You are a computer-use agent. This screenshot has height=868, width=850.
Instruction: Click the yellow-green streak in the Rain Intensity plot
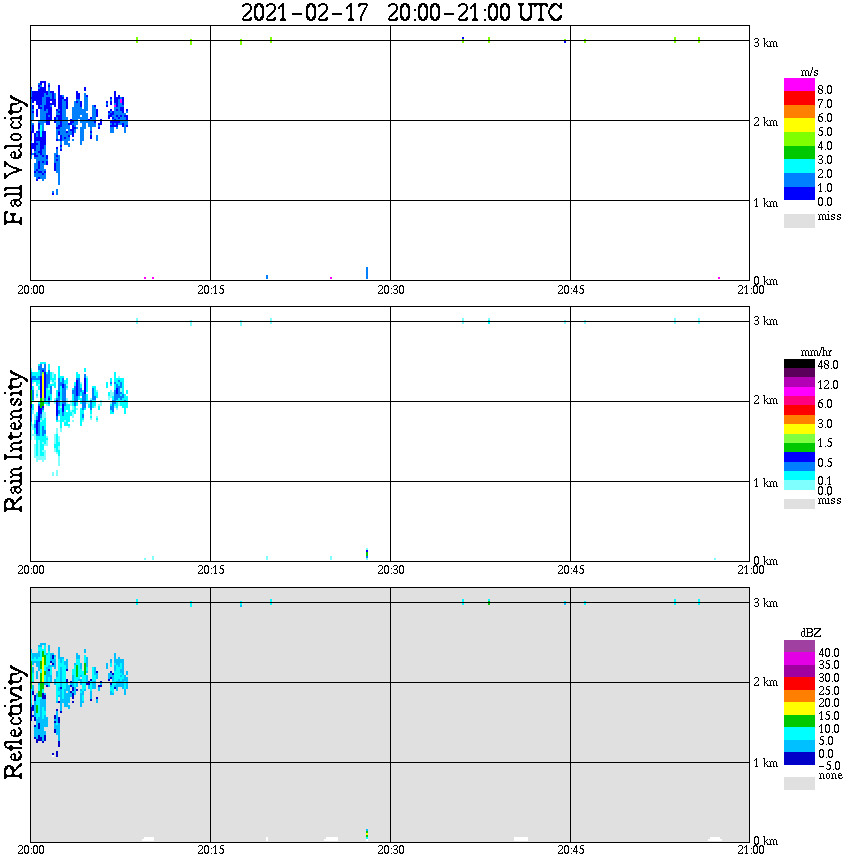coord(43,388)
